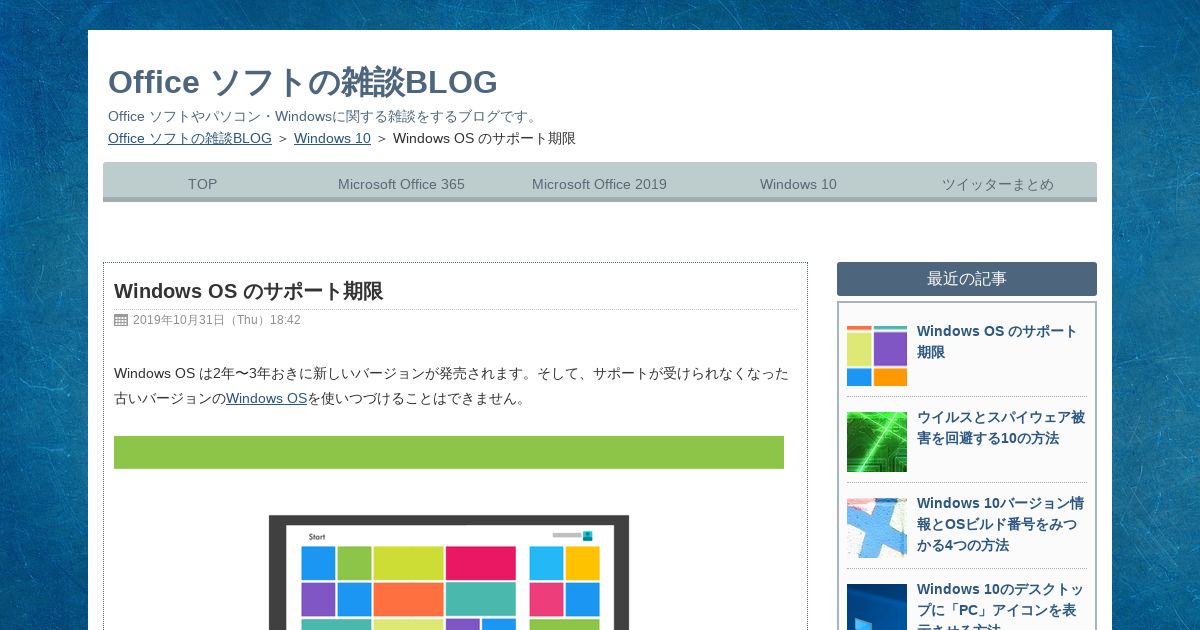Viewport: 1200px width, 630px height.
Task: Click the Windows OS のサポート期限 breadcrumb text
Action: click(484, 138)
